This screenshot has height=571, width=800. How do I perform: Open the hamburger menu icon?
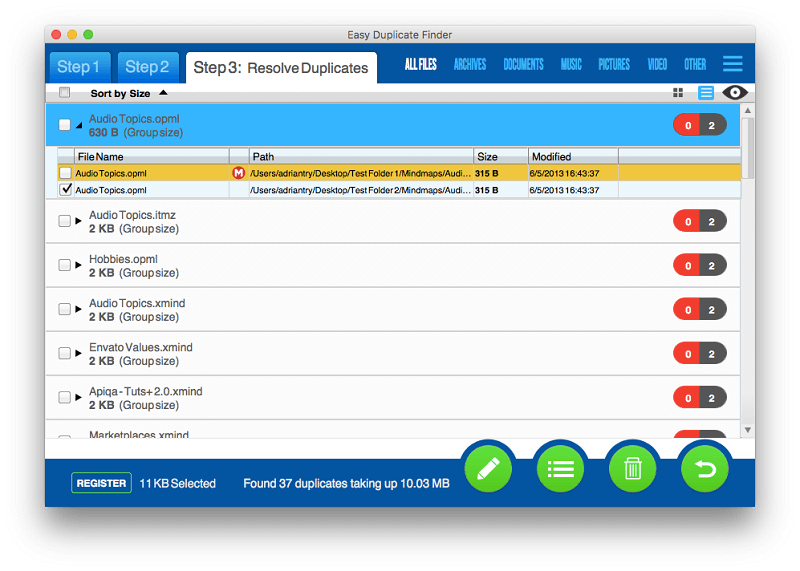click(x=732, y=64)
